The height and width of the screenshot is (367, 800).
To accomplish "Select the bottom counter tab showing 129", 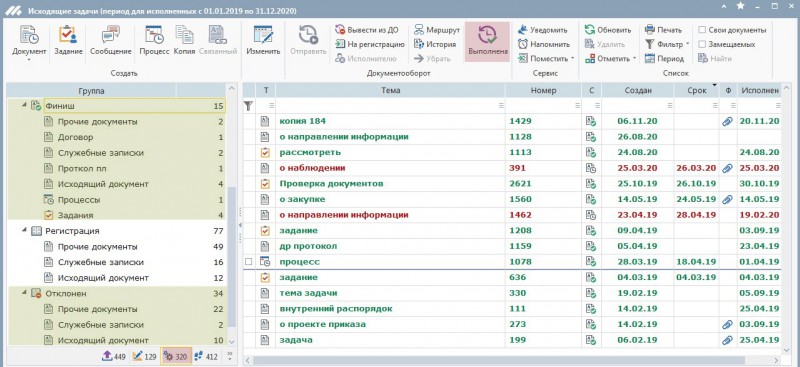I will point(144,357).
